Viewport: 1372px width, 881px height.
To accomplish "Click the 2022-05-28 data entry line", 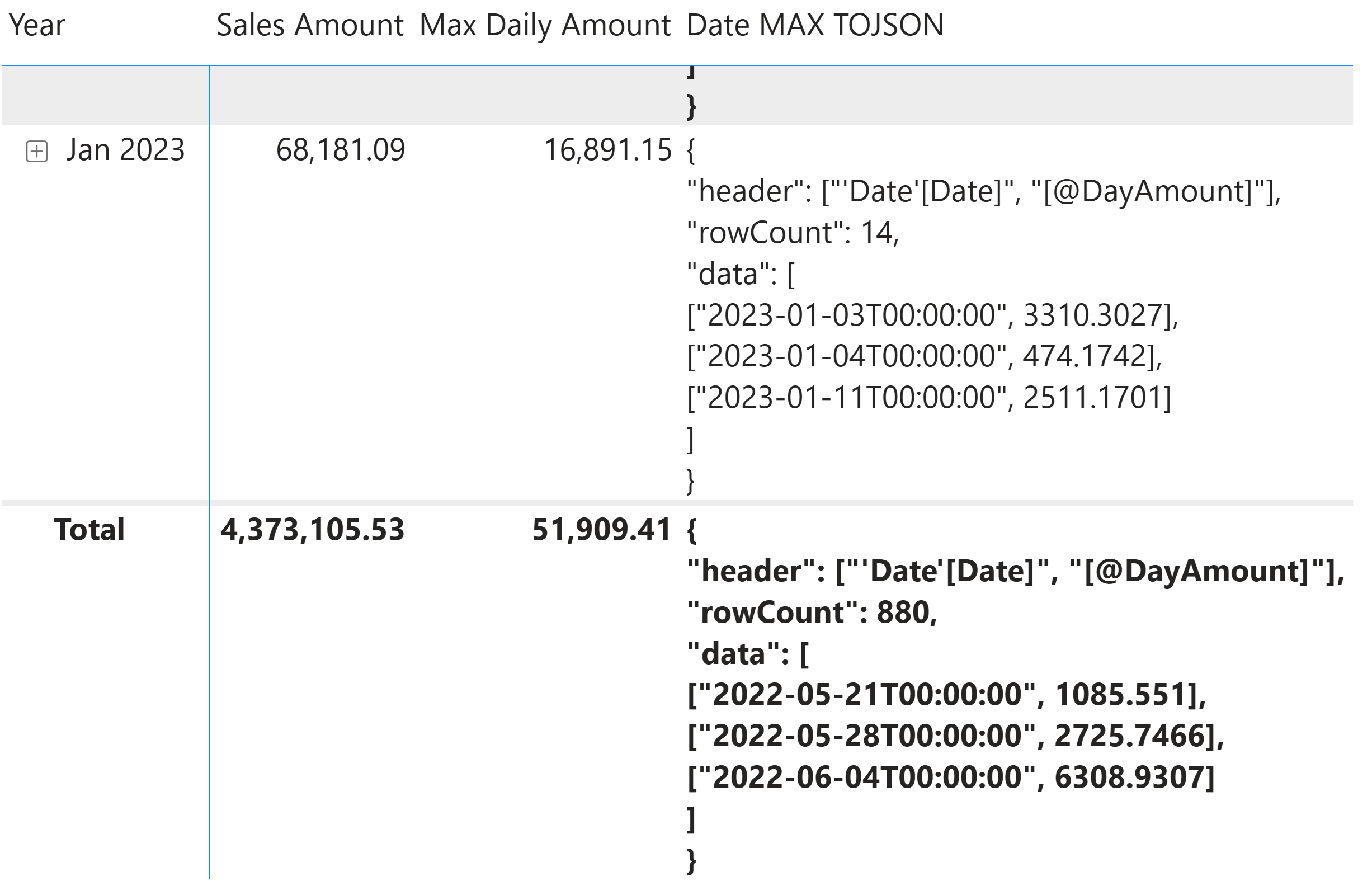I will [x=955, y=736].
